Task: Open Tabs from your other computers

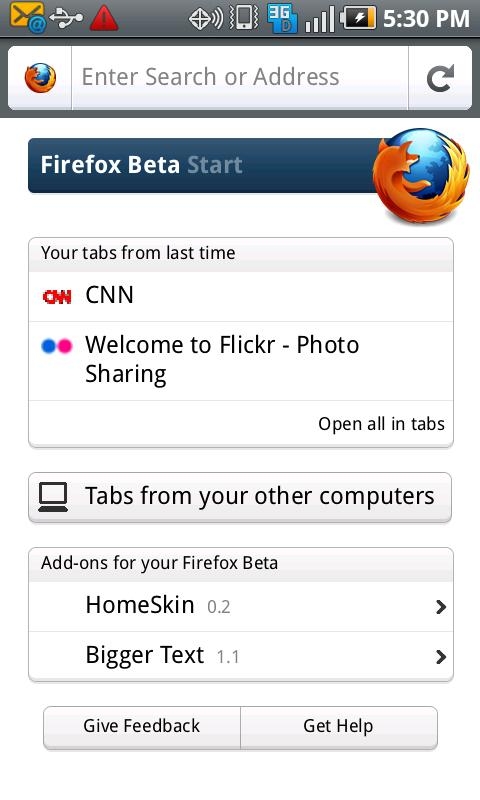Action: (240, 497)
